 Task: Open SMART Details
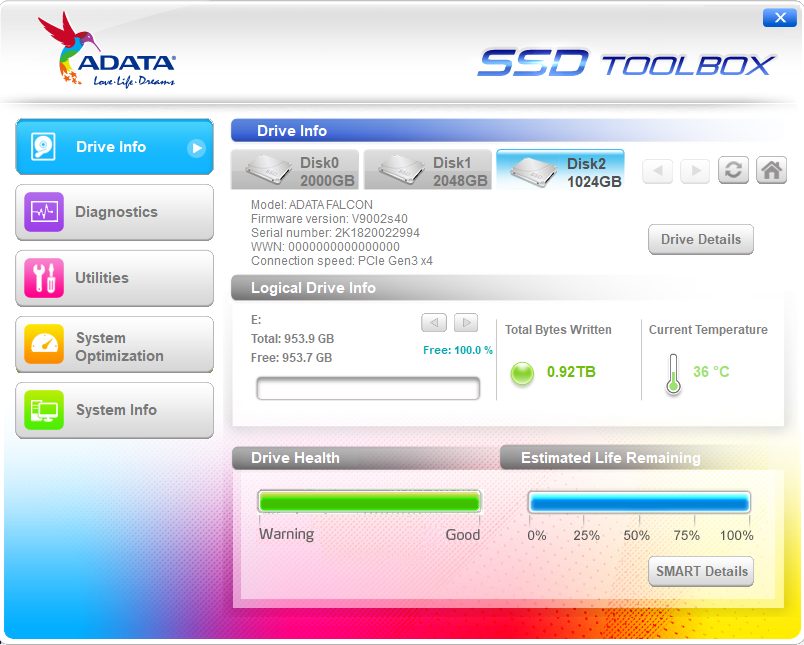pos(700,571)
